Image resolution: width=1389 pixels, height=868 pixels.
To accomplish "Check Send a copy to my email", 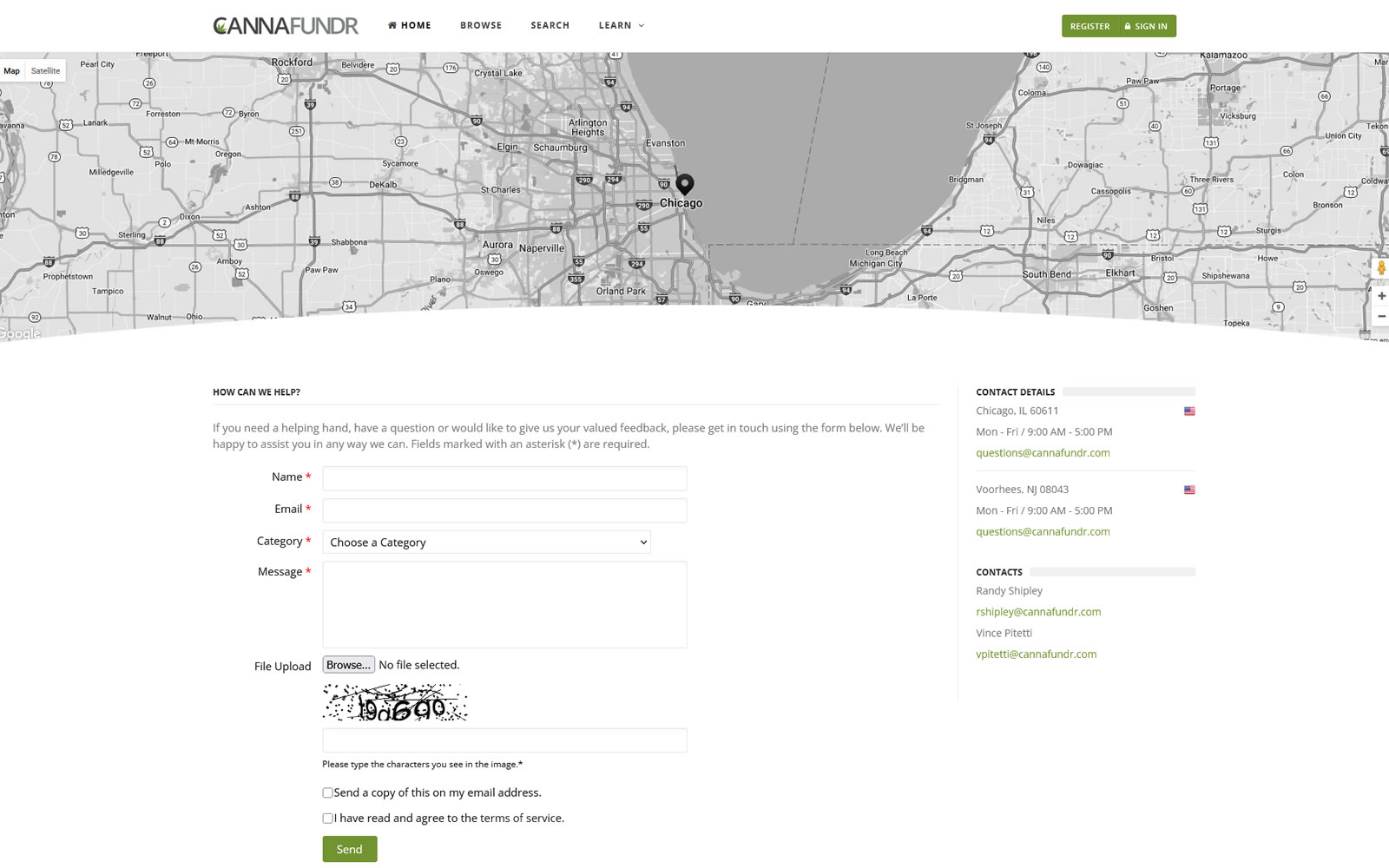I will point(327,792).
